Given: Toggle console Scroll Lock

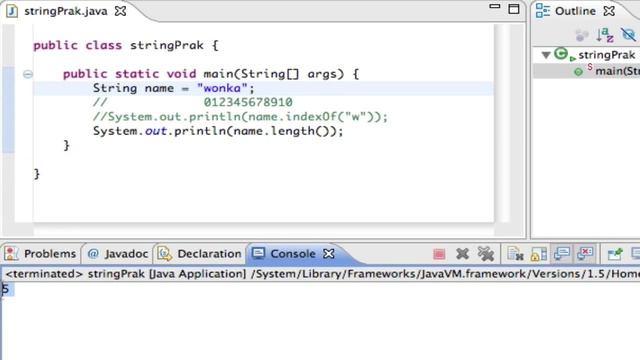Looking at the screenshot, I should pos(538,254).
